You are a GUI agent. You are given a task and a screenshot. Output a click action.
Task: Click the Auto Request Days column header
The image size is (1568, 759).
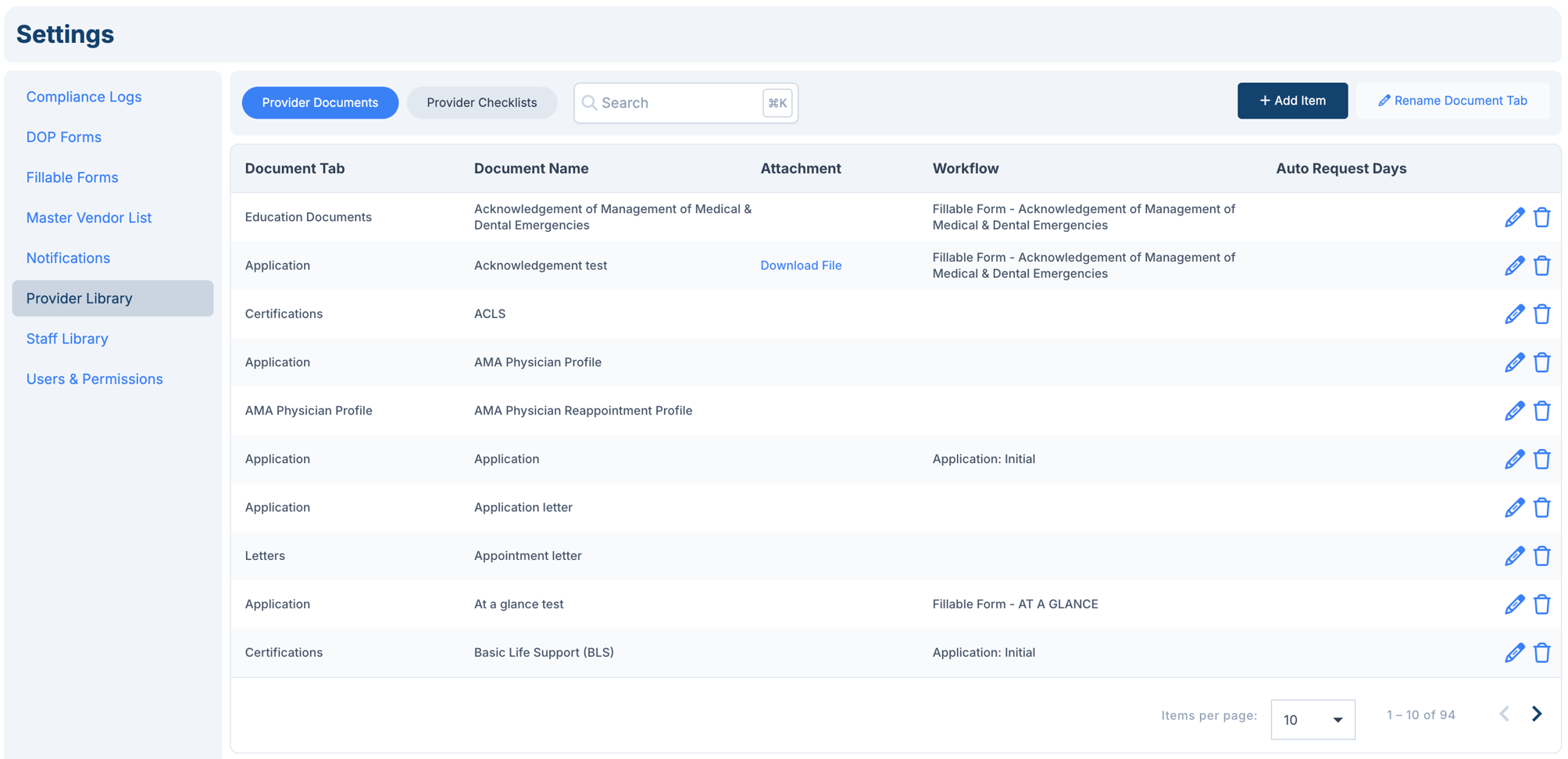pyautogui.click(x=1341, y=169)
